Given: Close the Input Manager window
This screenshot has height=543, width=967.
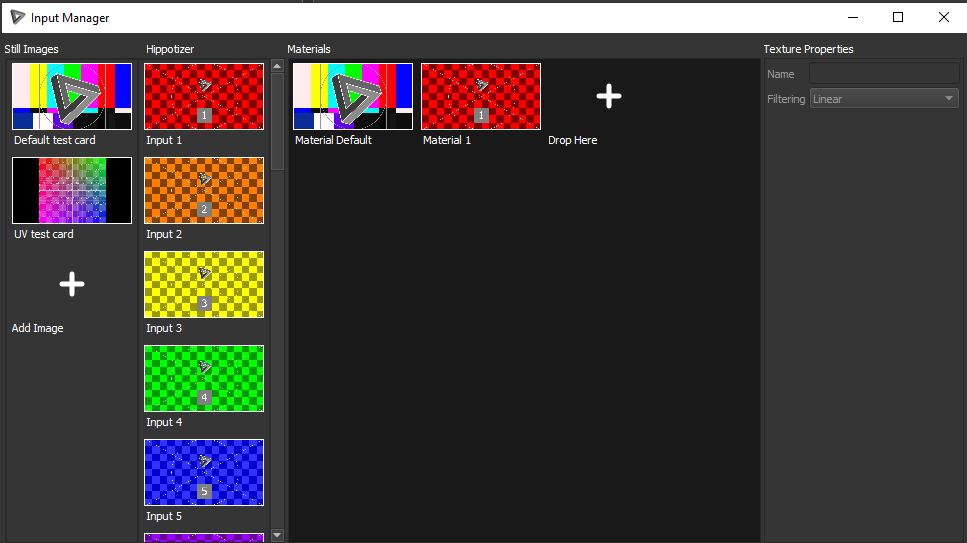Looking at the screenshot, I should pos(944,17).
